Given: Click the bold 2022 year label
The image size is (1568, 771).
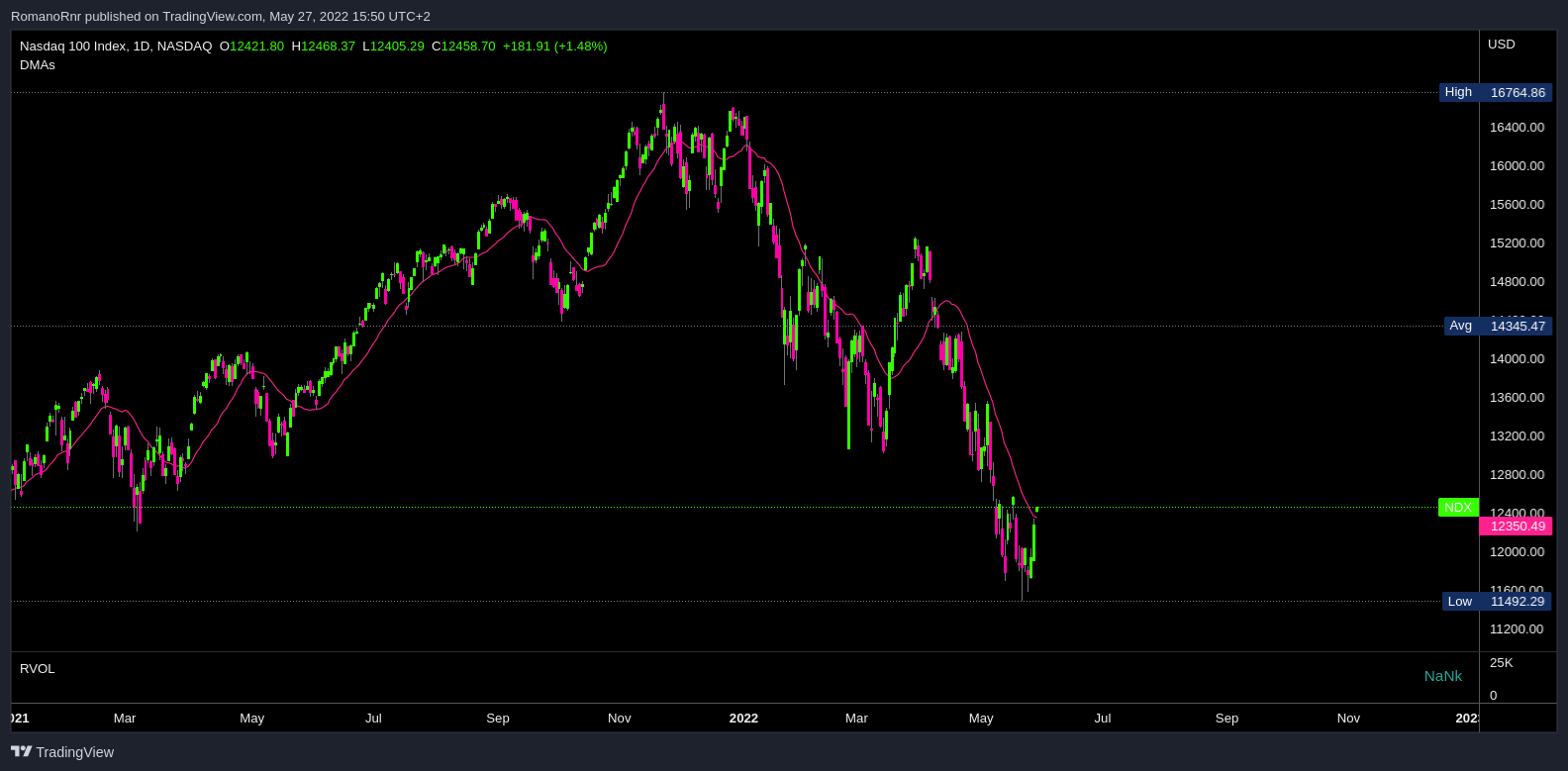Looking at the screenshot, I should [x=743, y=718].
